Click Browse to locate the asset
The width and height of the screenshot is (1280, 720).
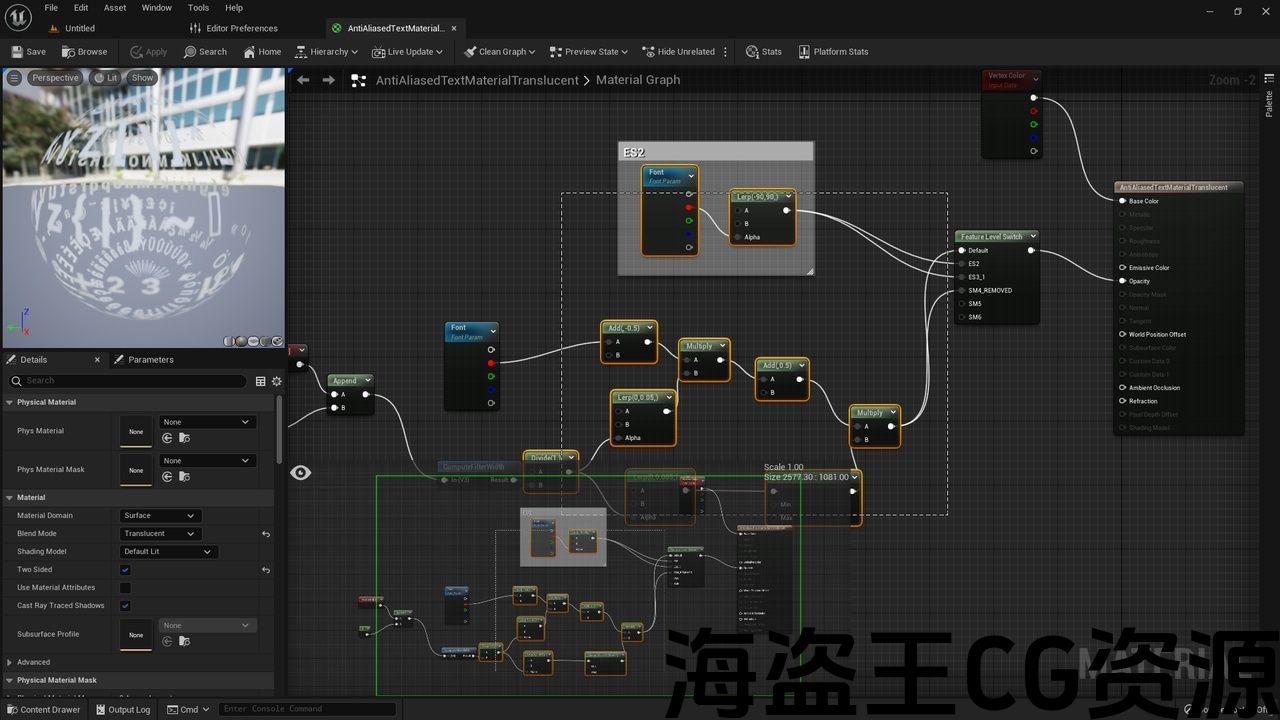(84, 52)
